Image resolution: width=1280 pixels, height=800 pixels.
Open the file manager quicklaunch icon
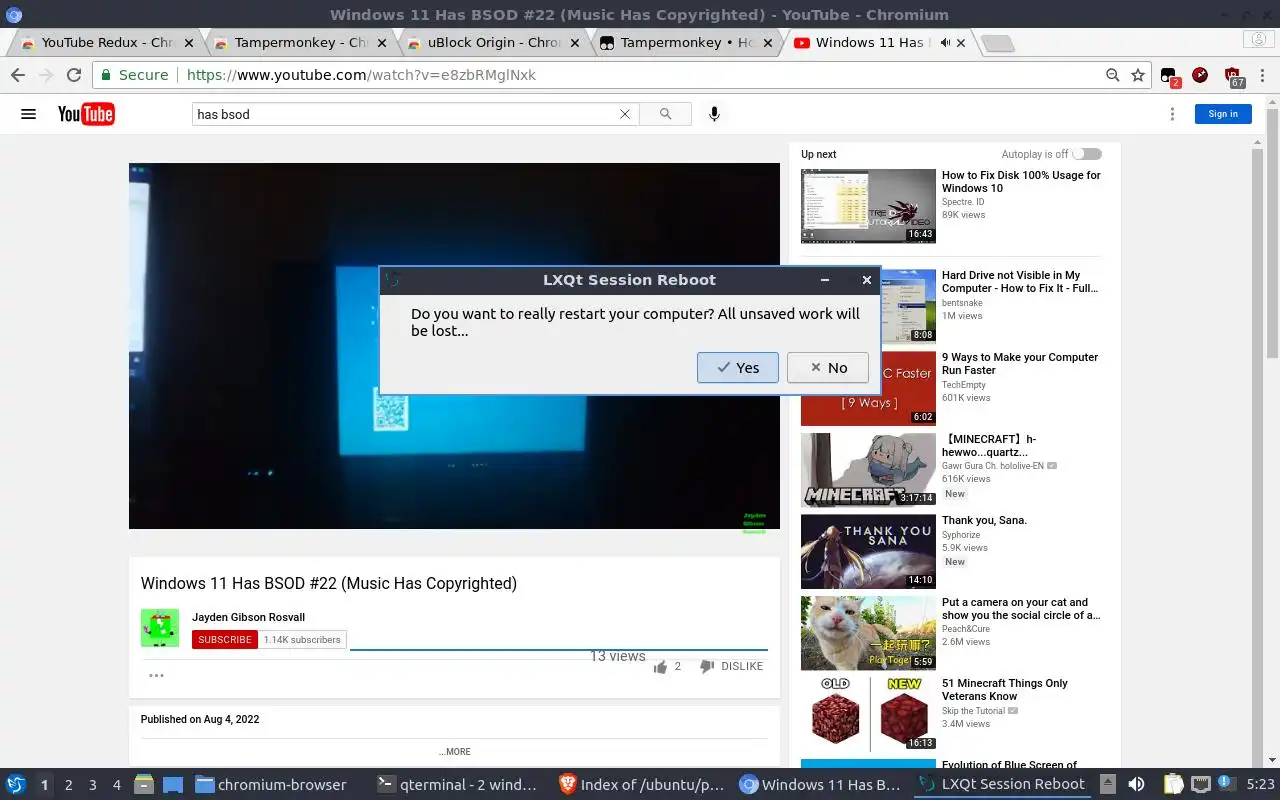(x=144, y=785)
